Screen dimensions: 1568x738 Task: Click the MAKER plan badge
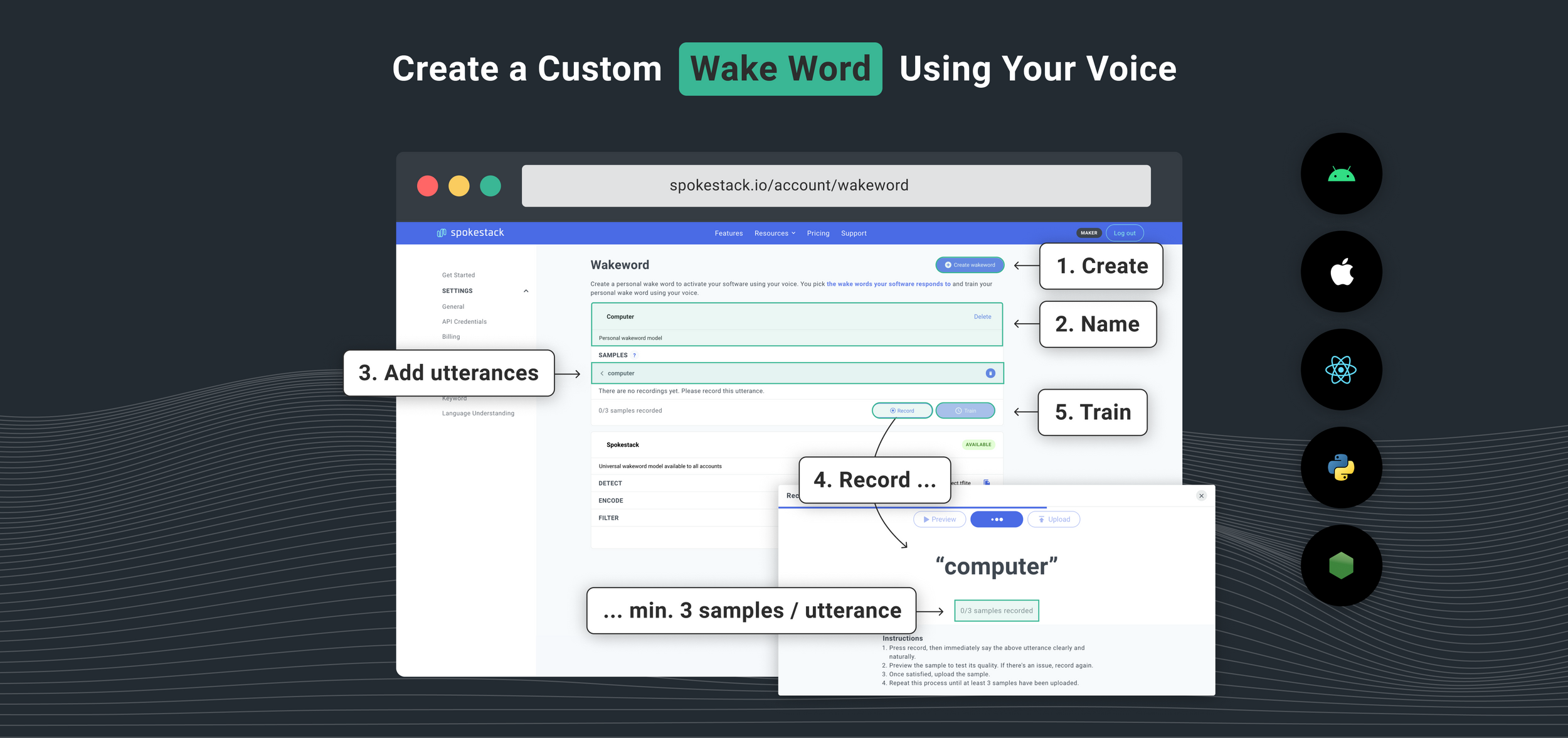[1089, 233]
